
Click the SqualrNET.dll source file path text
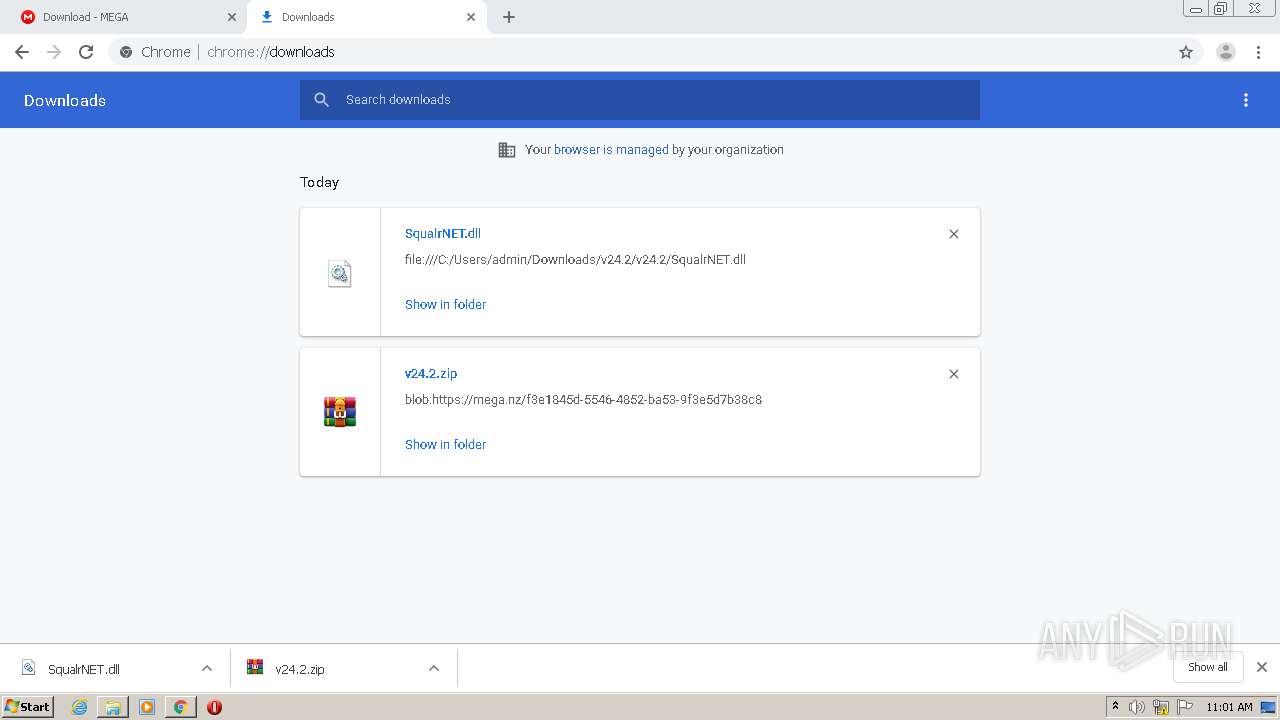[575, 260]
